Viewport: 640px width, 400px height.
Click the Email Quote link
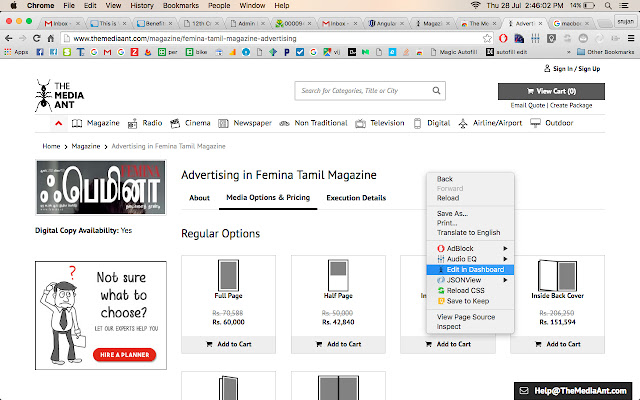528,105
